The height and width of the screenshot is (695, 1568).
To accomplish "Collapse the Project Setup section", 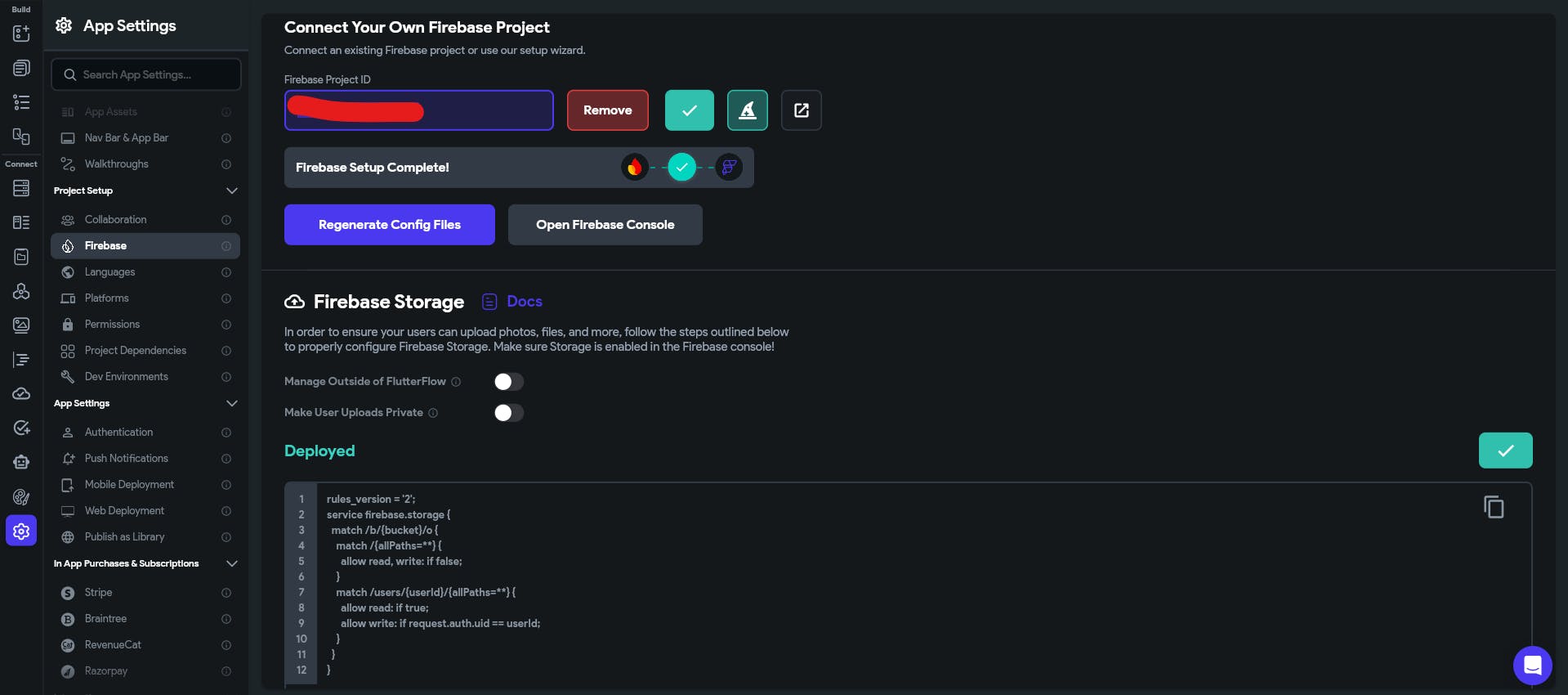I will coord(232,191).
